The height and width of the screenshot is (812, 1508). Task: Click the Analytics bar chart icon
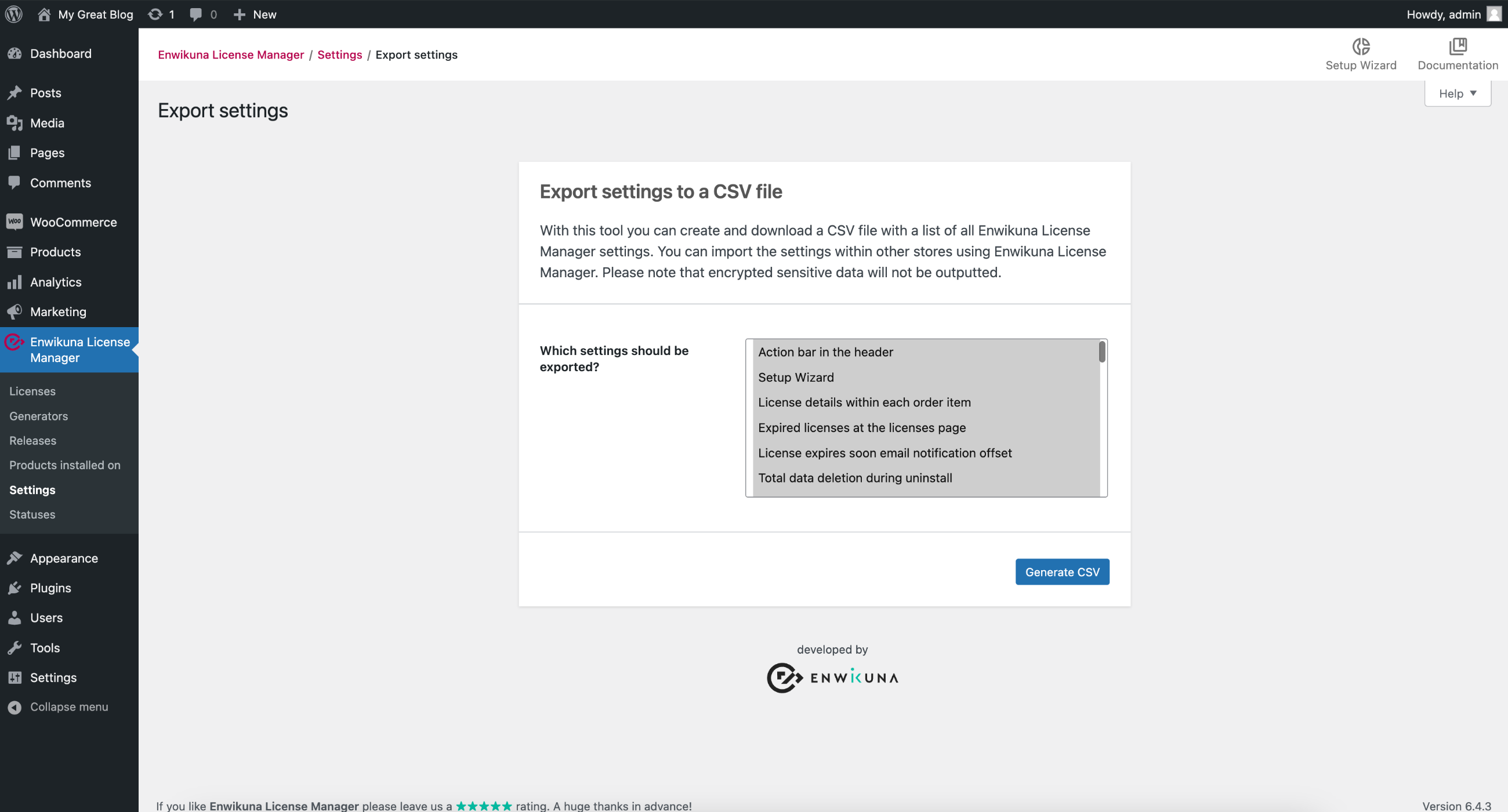(x=14, y=282)
